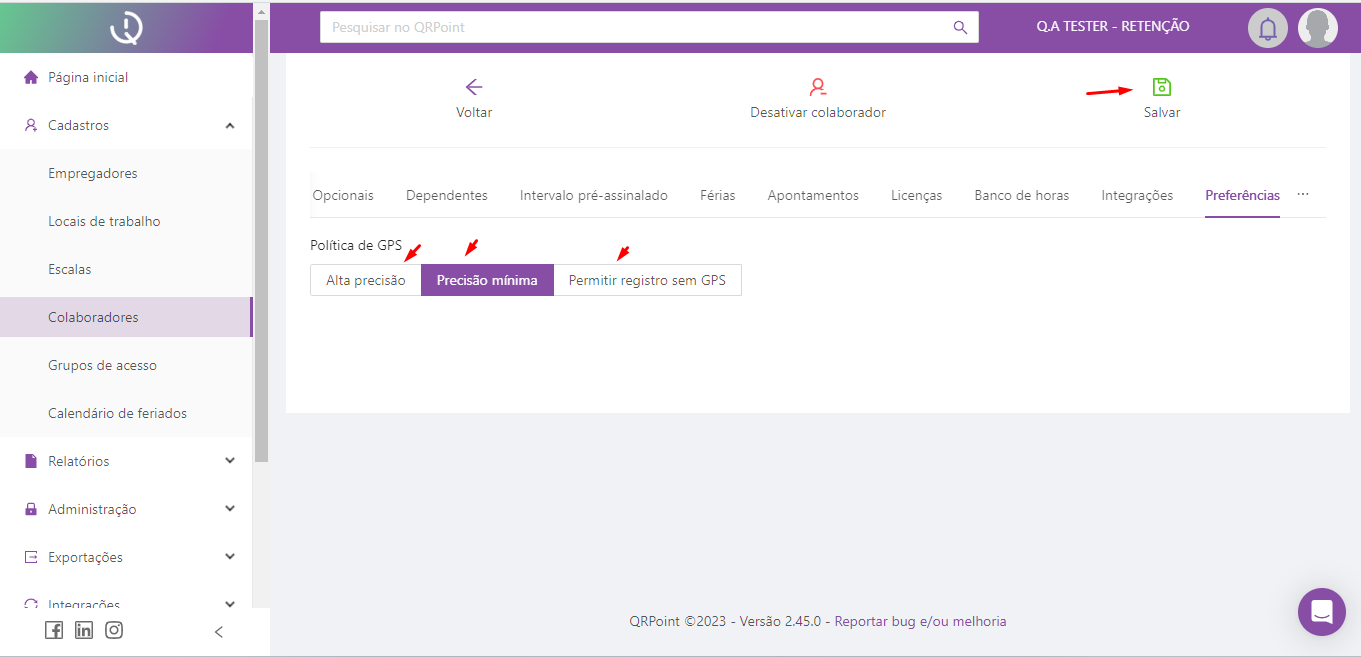
Task: Select Permitir registro sem GPS option
Action: [x=647, y=280]
